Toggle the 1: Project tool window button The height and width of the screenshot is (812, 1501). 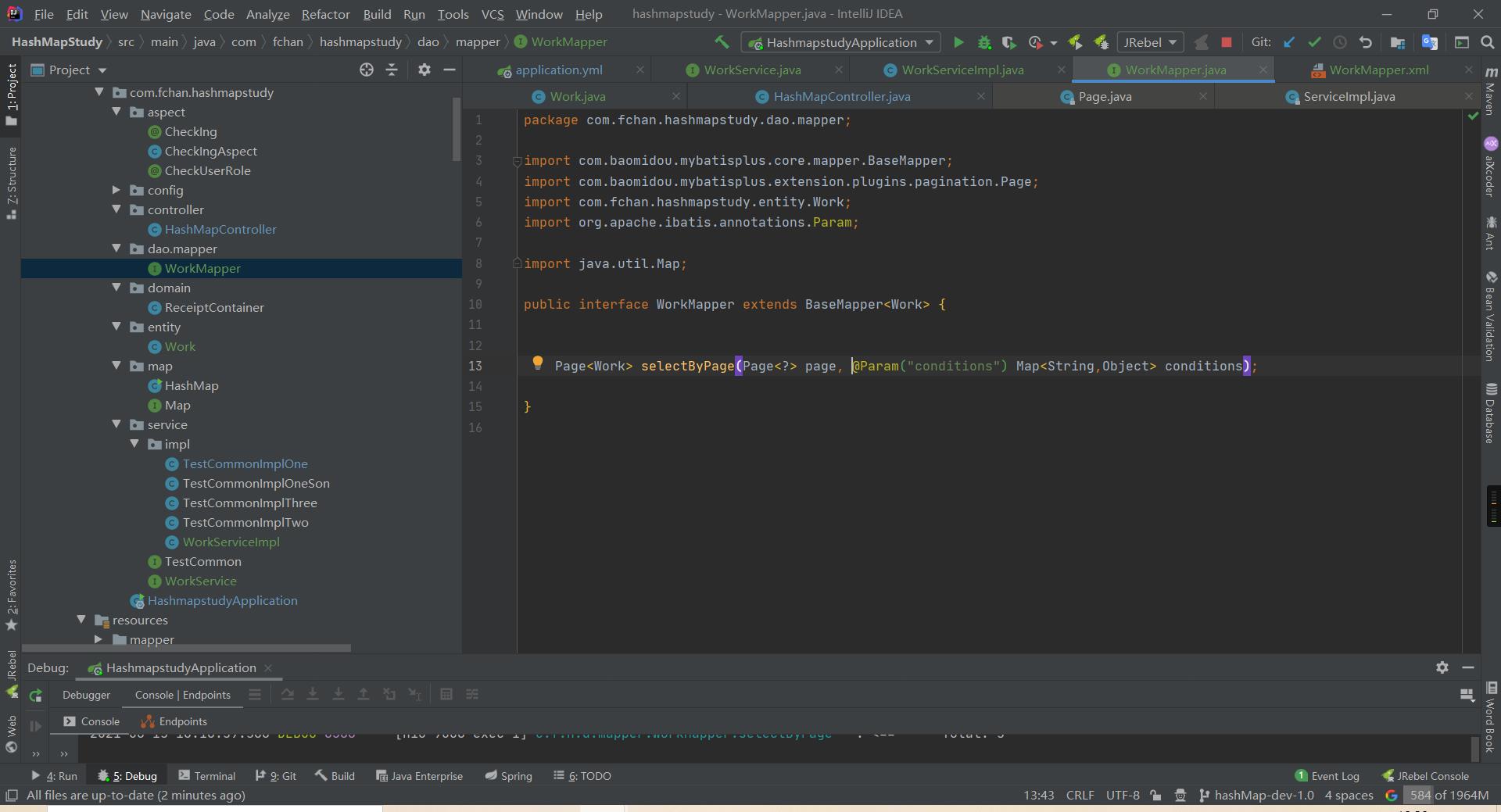pyautogui.click(x=11, y=95)
